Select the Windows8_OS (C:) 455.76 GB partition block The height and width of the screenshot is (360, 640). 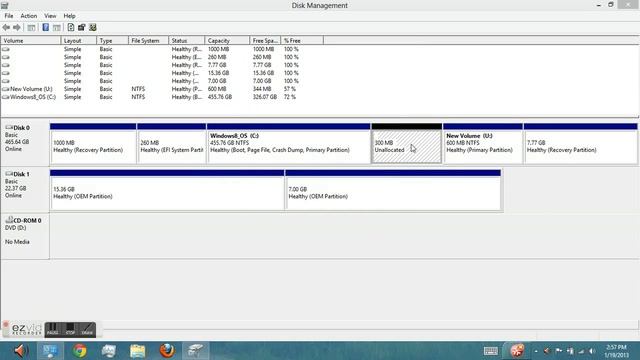coord(289,144)
